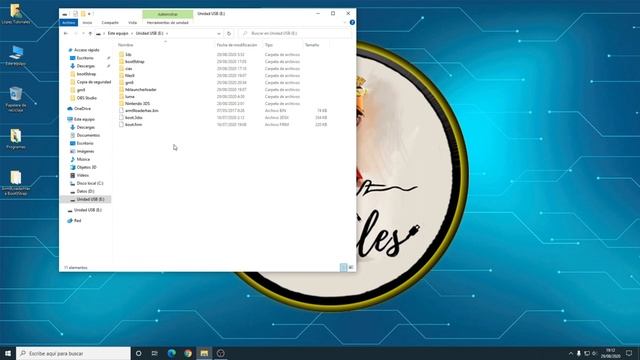This screenshot has height=360, width=640.
Task: Expand recent locations dropdown near nav arrows
Action: point(84,33)
